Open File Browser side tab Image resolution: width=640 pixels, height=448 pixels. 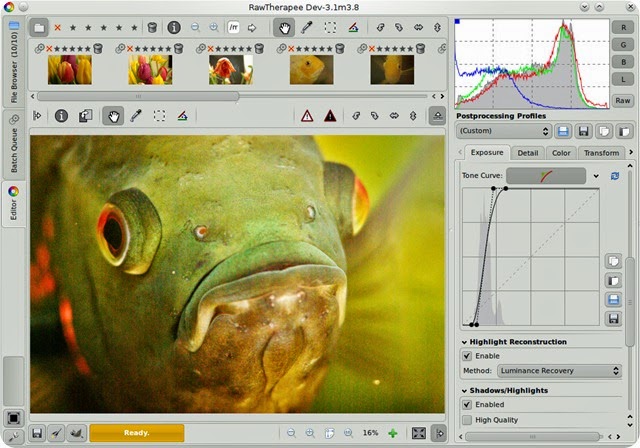[13, 62]
